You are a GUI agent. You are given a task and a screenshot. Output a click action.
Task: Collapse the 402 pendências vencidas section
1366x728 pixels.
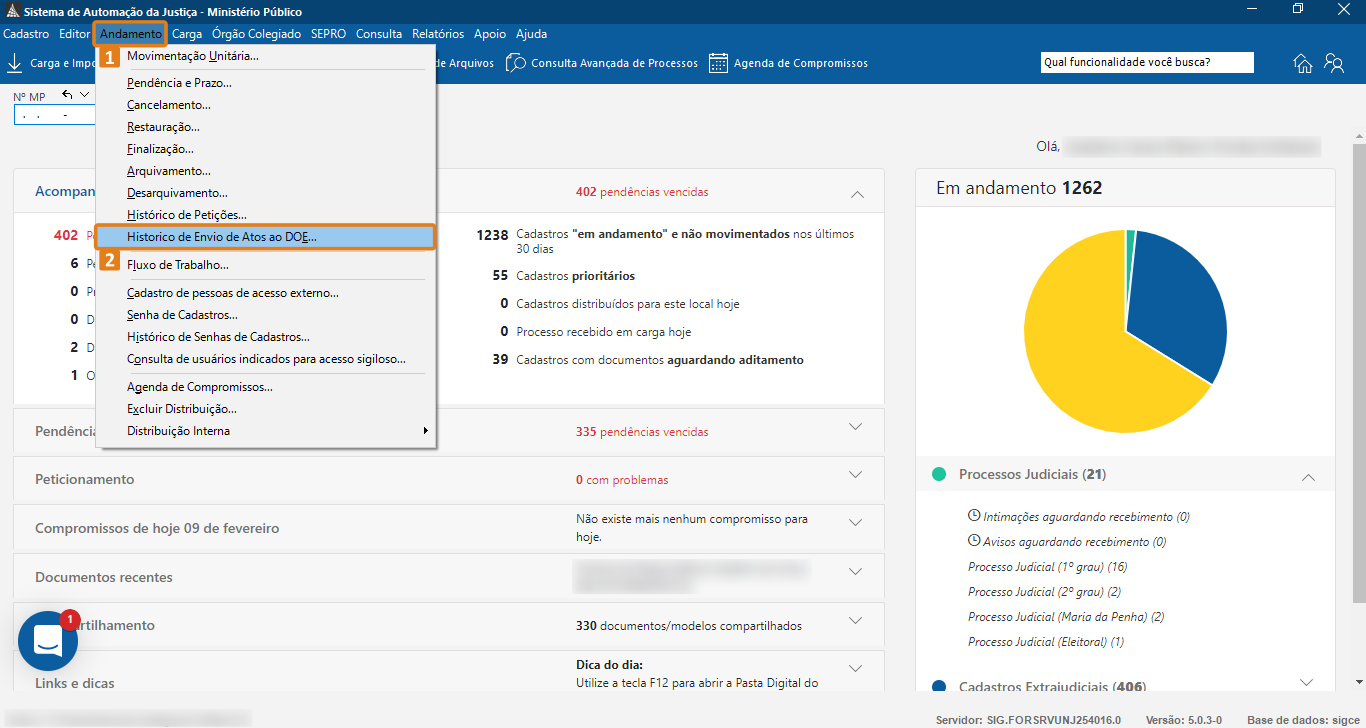pyautogui.click(x=855, y=191)
